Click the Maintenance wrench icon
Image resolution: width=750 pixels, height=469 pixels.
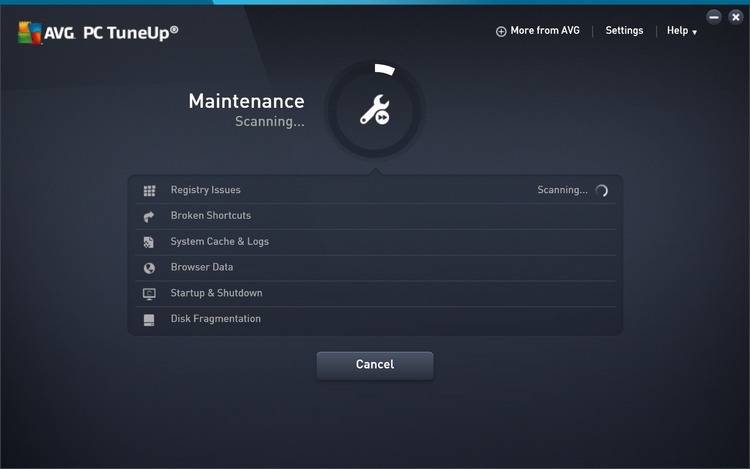coord(375,110)
